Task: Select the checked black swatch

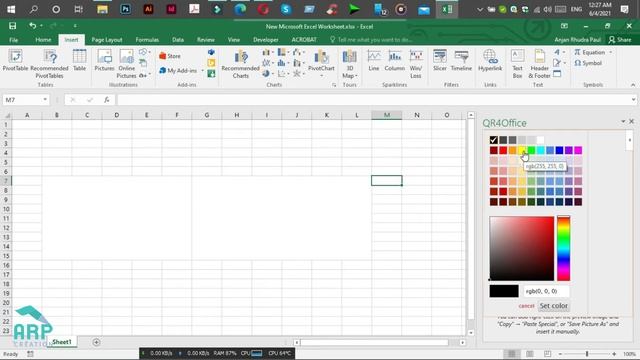Action: pyautogui.click(x=493, y=140)
